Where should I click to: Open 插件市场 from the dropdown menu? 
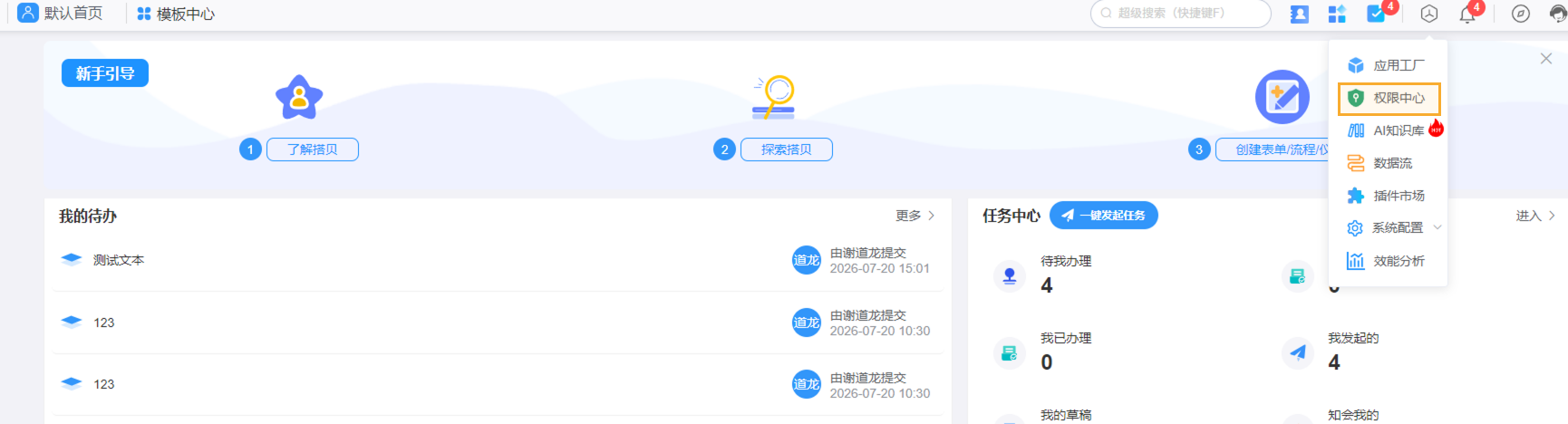pyautogui.click(x=1389, y=196)
